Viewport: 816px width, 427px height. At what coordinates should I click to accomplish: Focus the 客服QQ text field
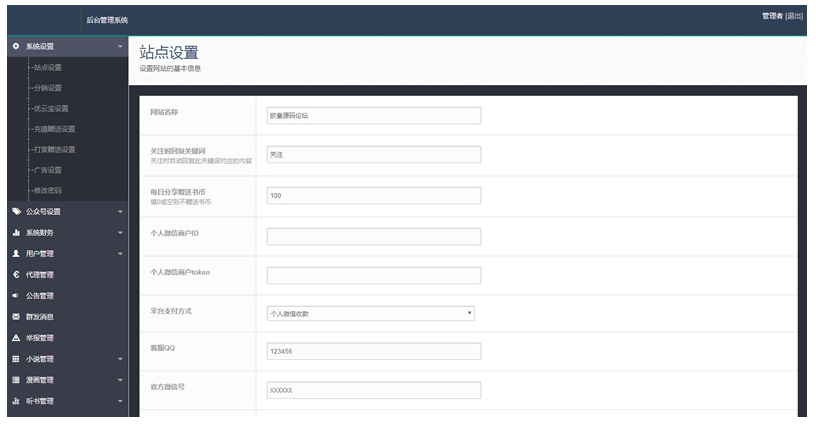coord(373,352)
